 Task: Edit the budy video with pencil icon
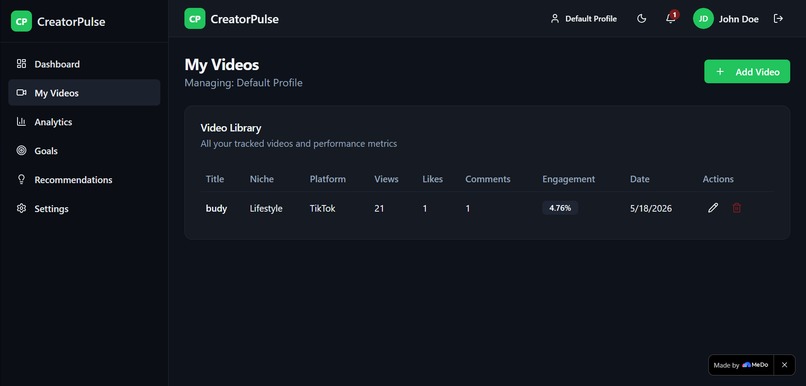coord(712,208)
